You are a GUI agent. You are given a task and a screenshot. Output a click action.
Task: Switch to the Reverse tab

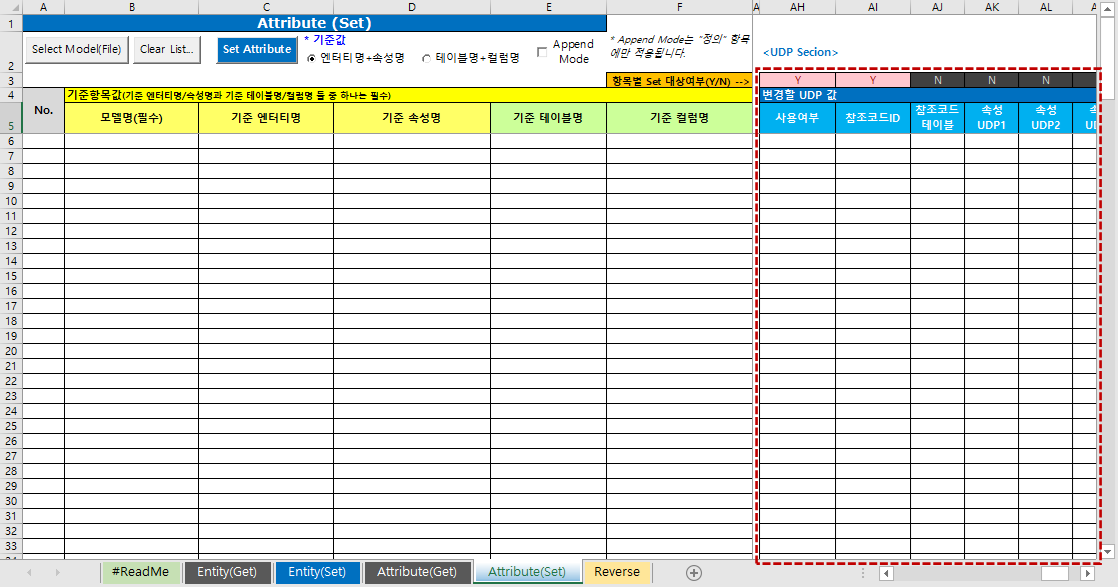point(616,571)
